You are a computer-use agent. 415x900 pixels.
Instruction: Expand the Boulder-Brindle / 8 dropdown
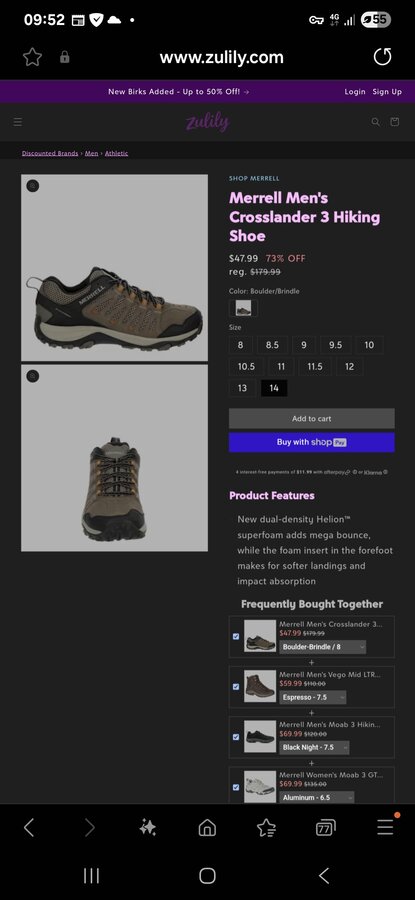(x=323, y=647)
